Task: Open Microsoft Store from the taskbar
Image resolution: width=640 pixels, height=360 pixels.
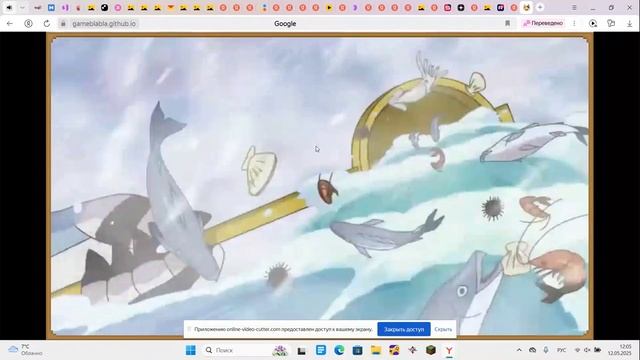Action: (x=358, y=350)
